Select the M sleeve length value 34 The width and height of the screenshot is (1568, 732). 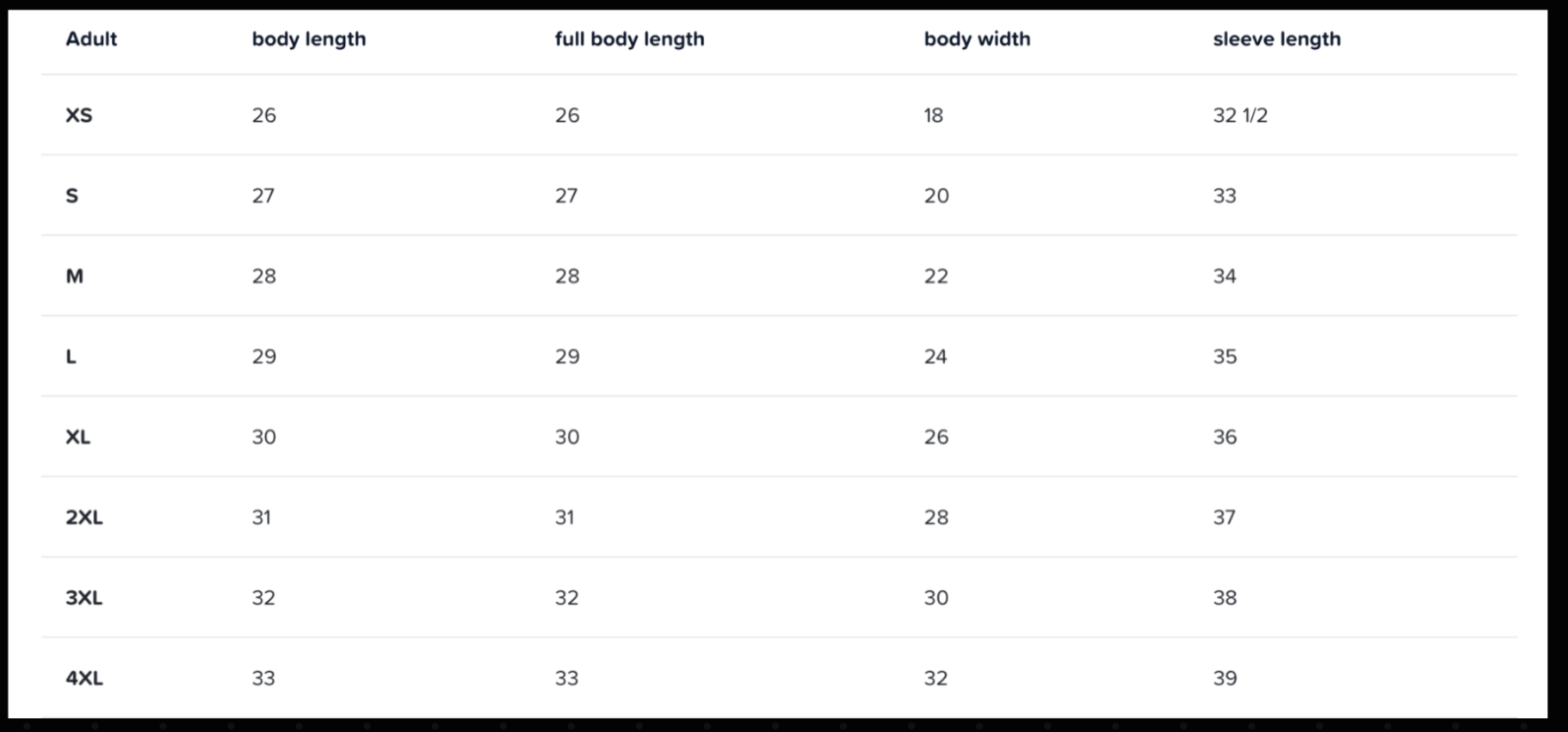tap(1225, 276)
